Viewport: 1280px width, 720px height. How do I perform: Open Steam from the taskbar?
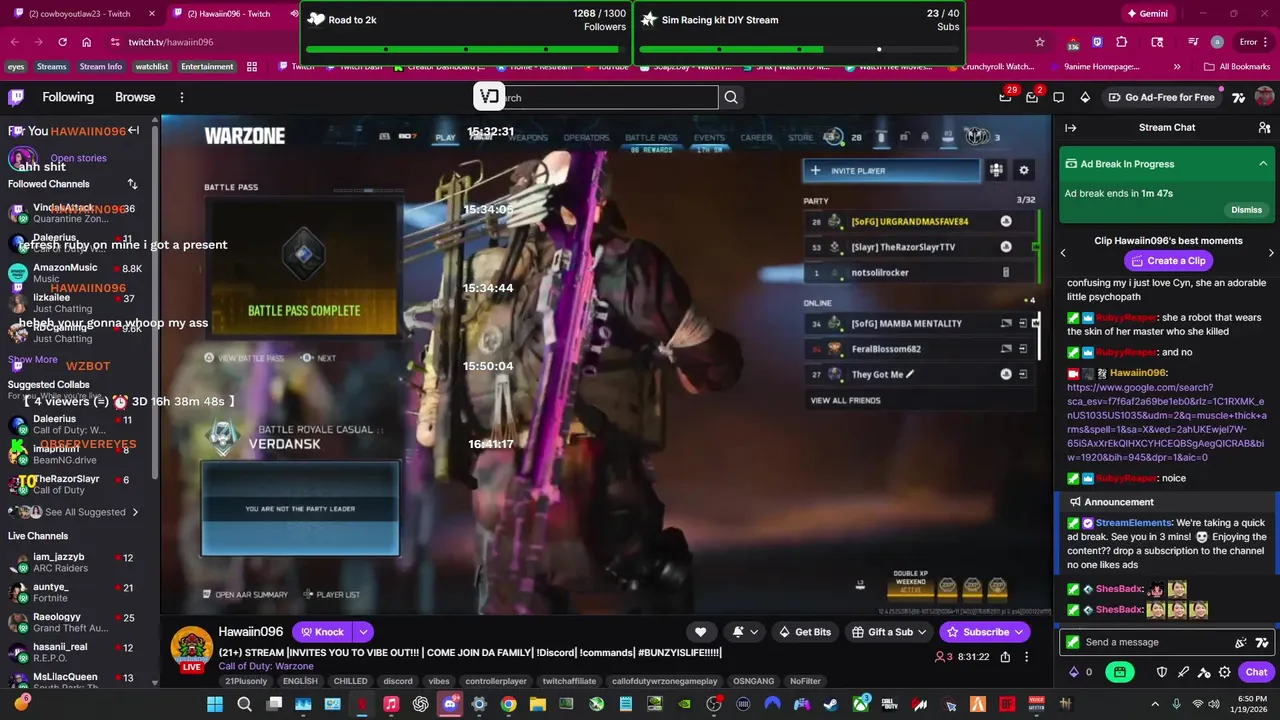click(830, 704)
